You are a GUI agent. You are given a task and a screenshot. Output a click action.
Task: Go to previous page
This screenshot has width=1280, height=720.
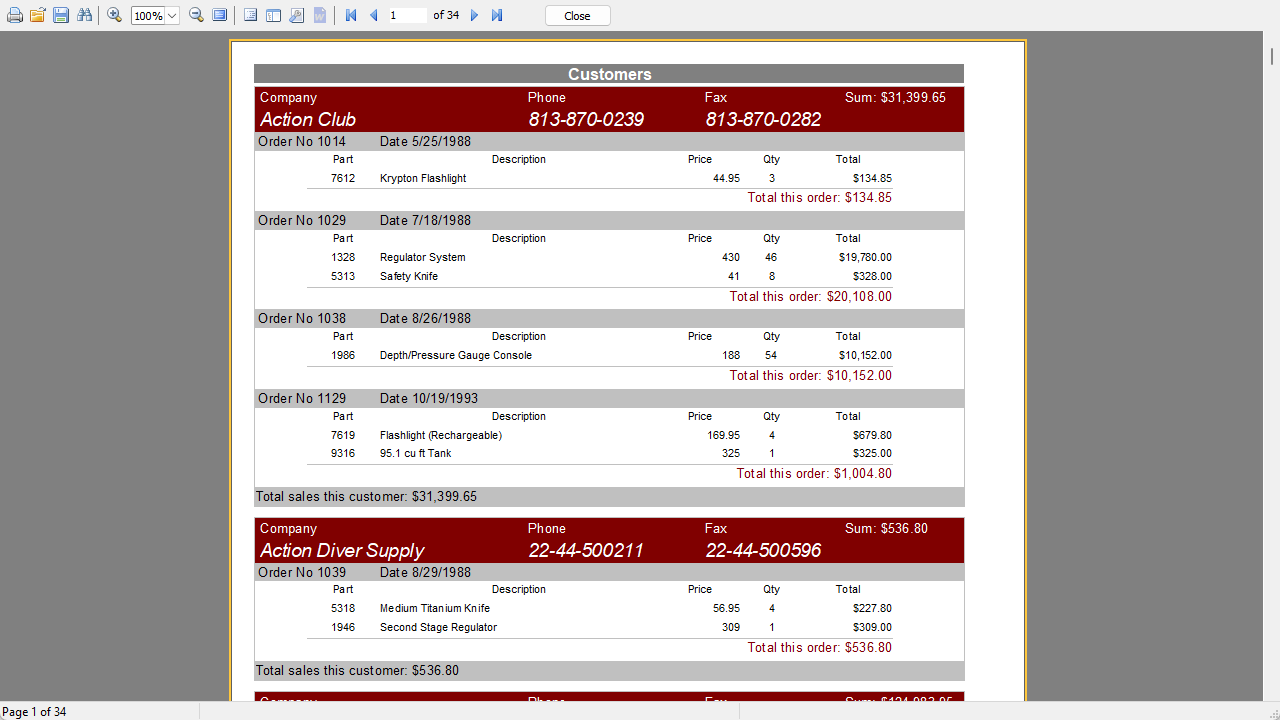pos(374,15)
